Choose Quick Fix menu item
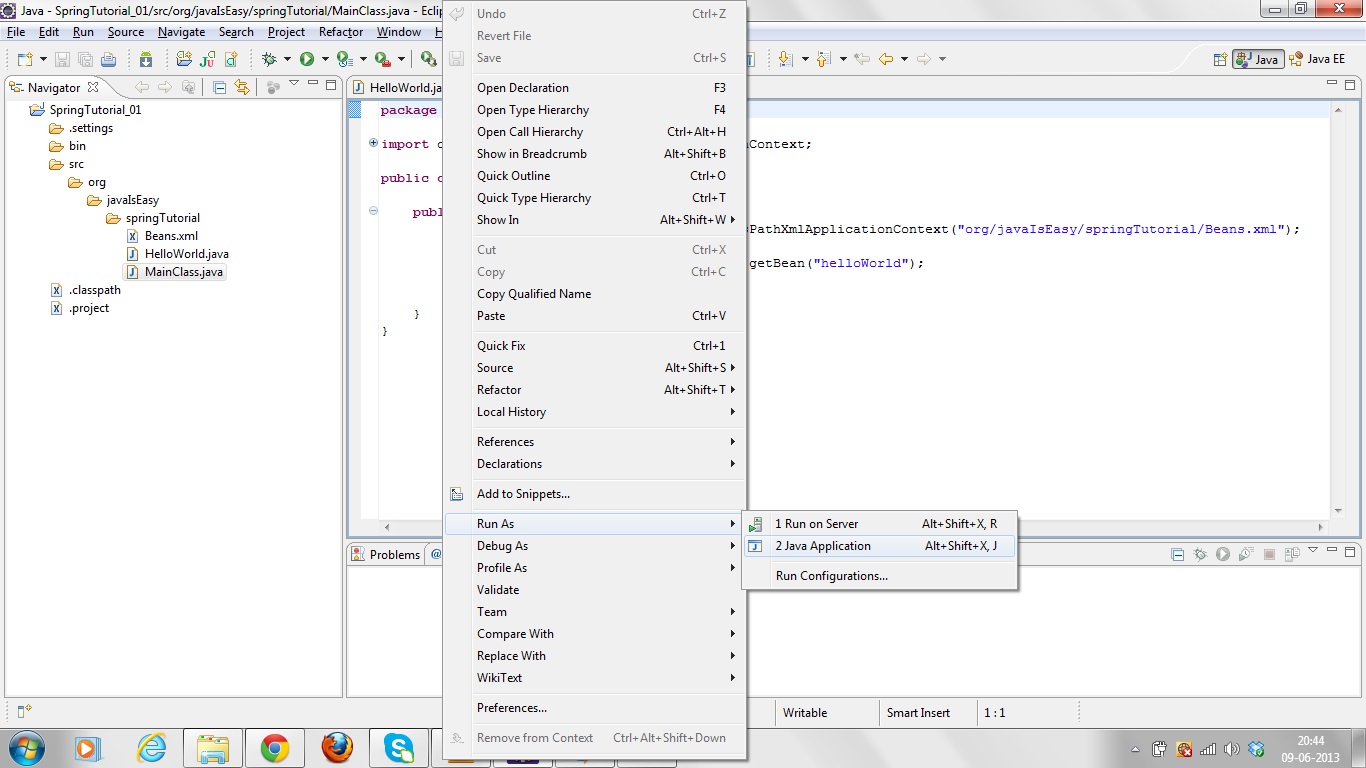This screenshot has width=1366, height=768. point(595,346)
